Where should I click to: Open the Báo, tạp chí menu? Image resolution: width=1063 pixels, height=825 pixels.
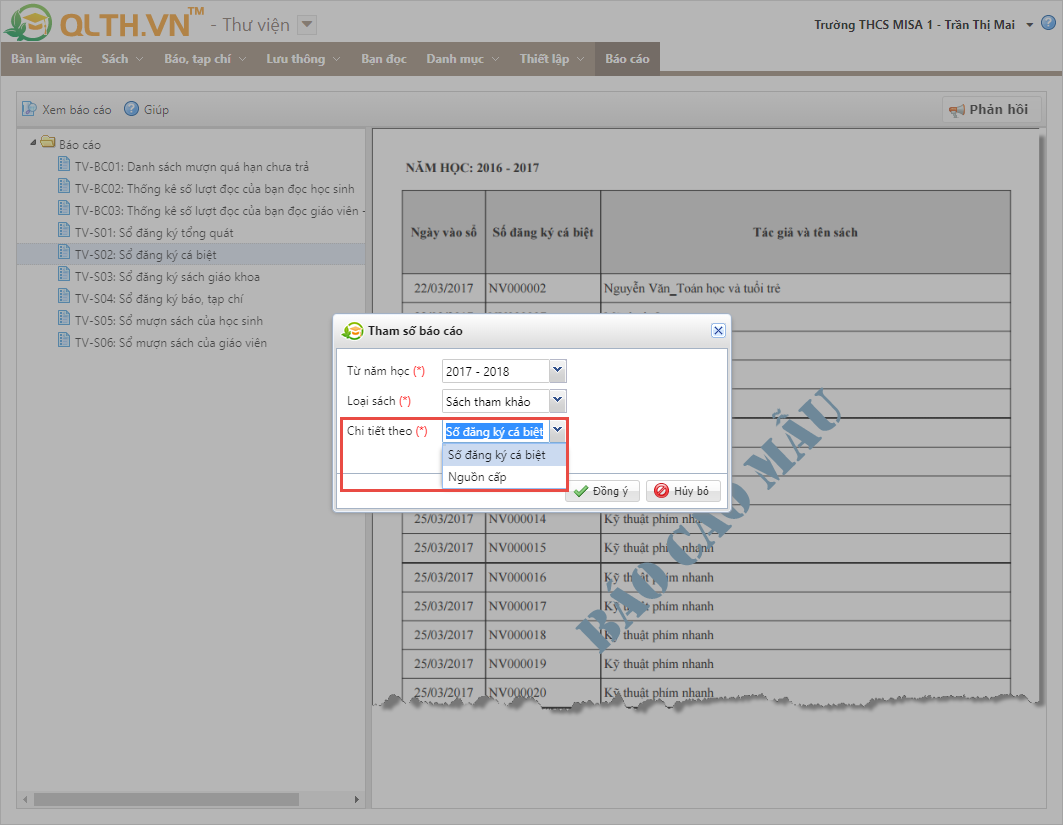(205, 59)
